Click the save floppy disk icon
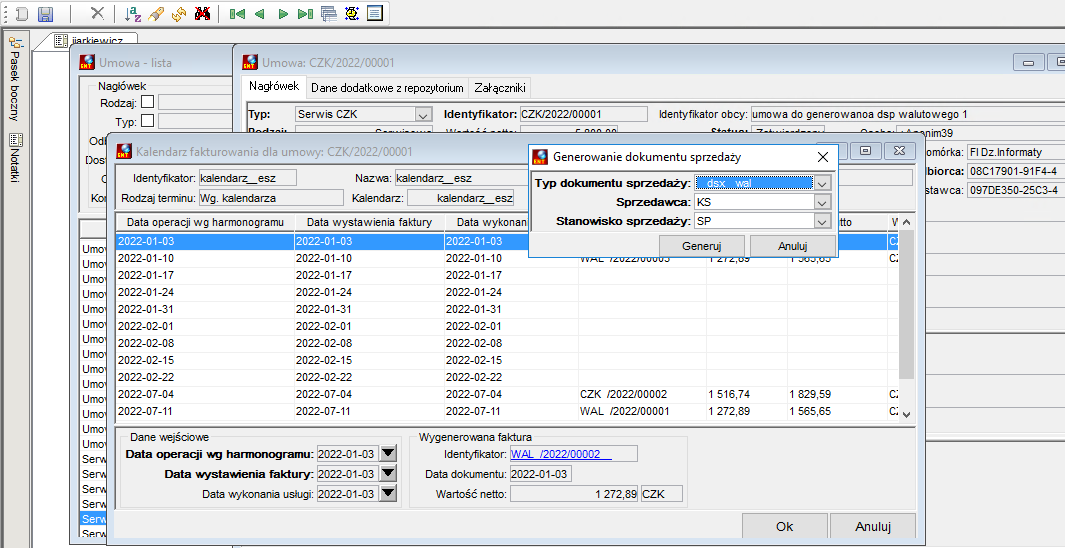The height and width of the screenshot is (548, 1065). [46, 14]
